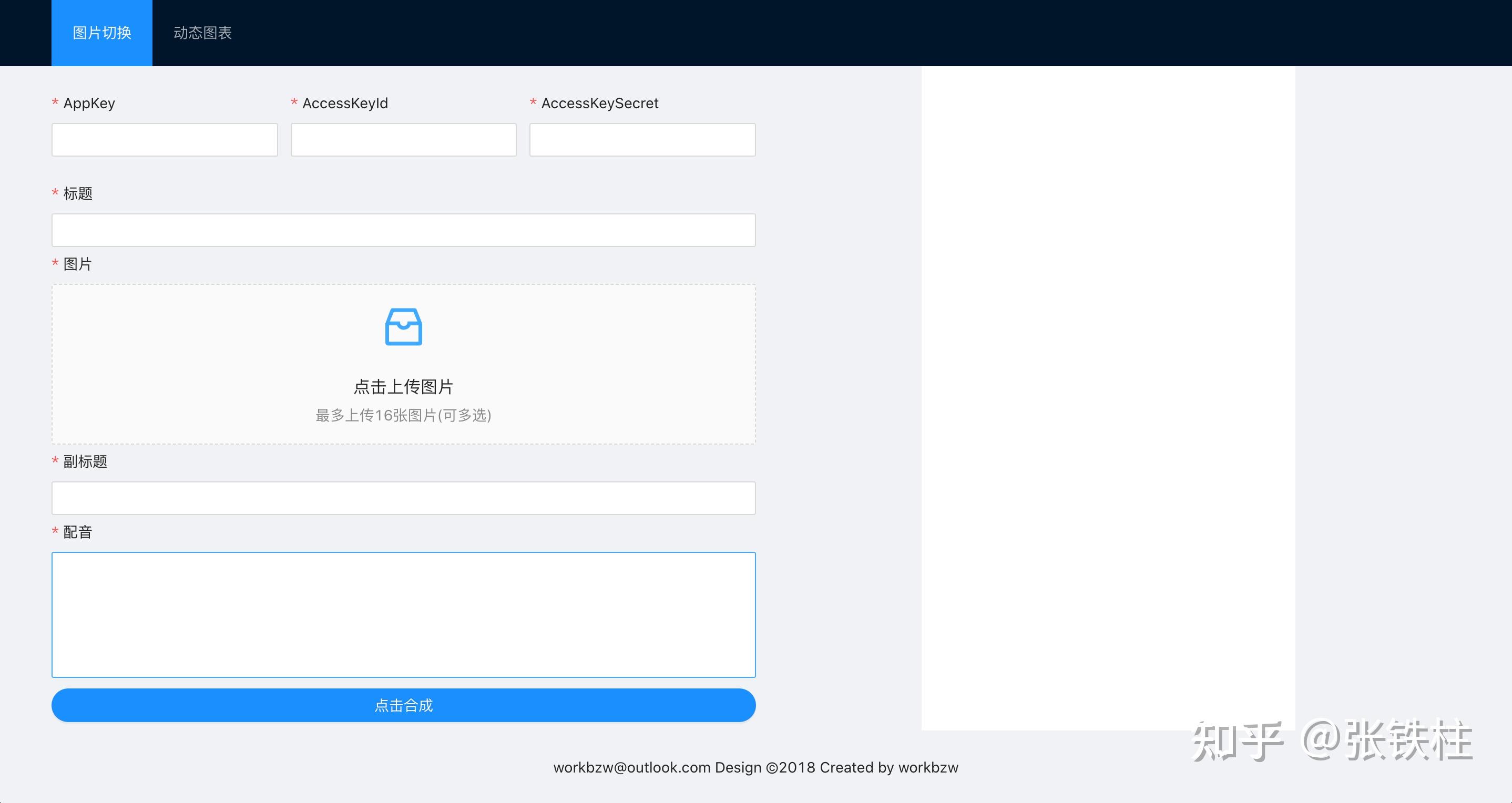Click the 点击上传图片 upload text
1512x803 pixels.
point(404,387)
